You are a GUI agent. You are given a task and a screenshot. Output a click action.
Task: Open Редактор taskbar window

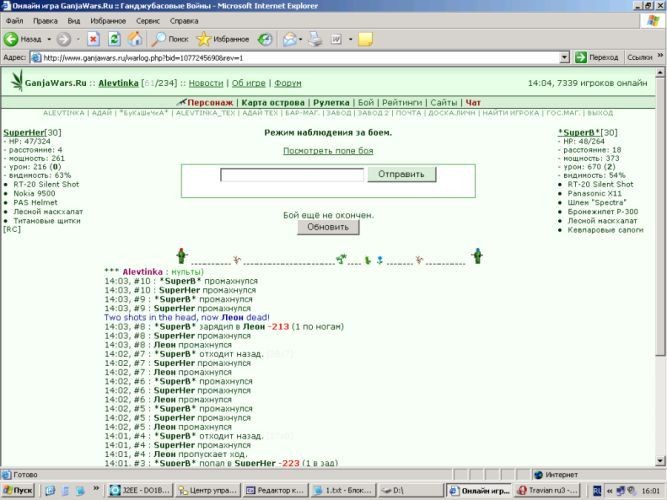pos(276,491)
